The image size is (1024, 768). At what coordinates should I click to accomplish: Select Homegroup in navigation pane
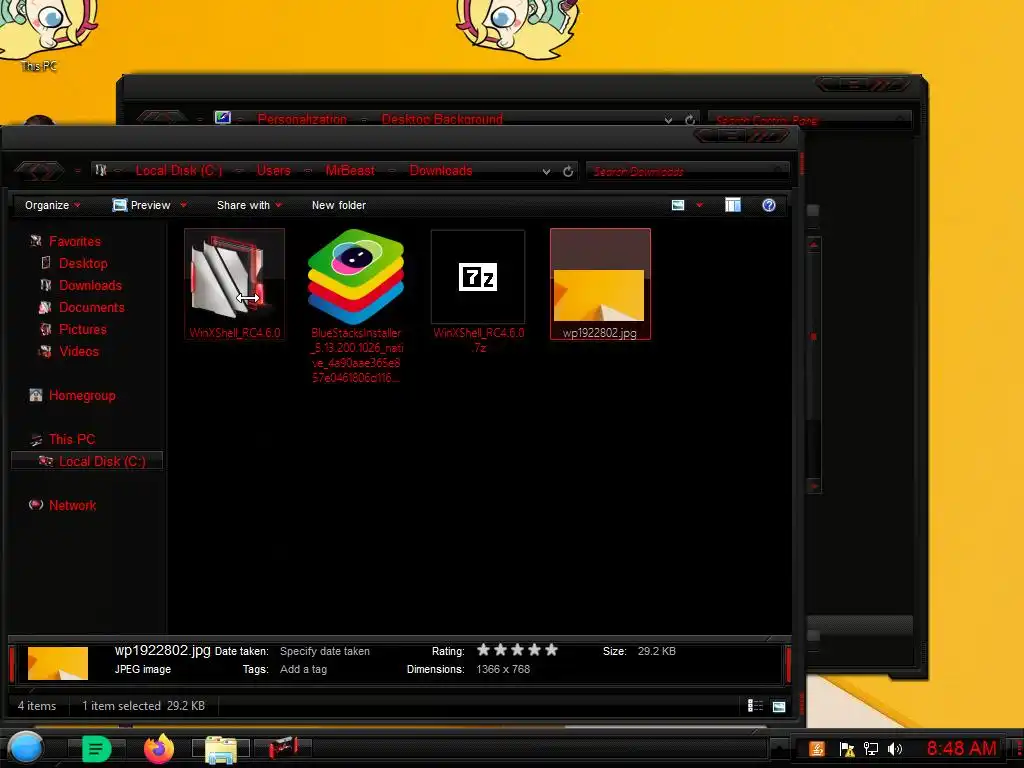[x=82, y=395]
